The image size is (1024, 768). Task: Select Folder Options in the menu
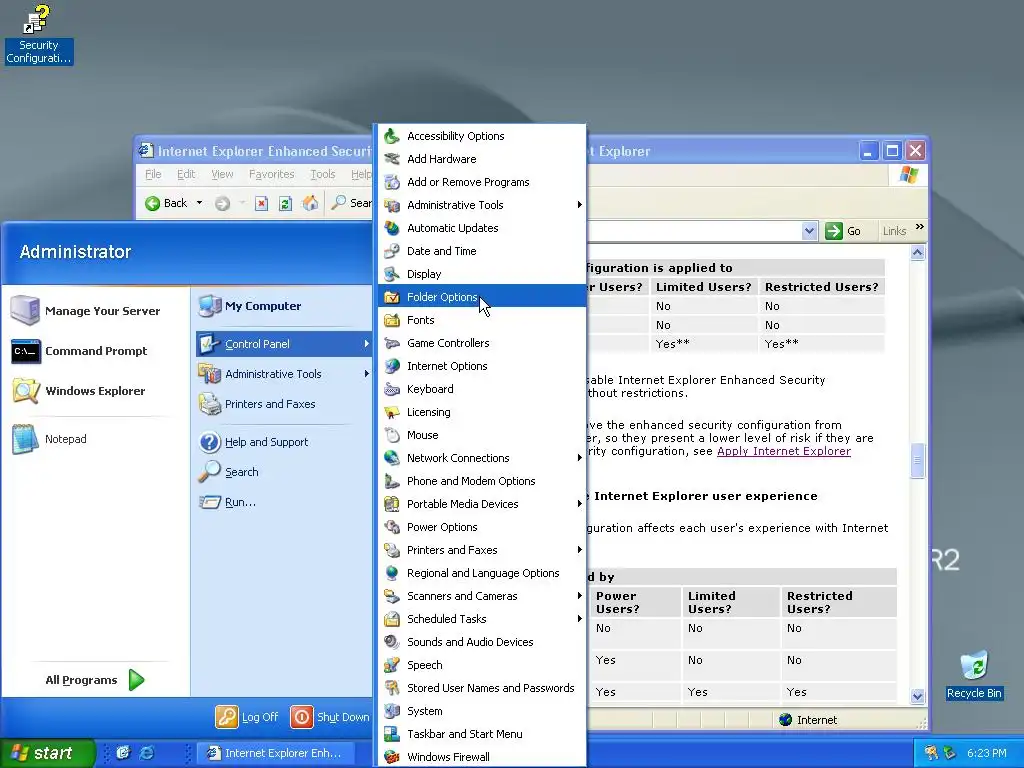coord(482,296)
